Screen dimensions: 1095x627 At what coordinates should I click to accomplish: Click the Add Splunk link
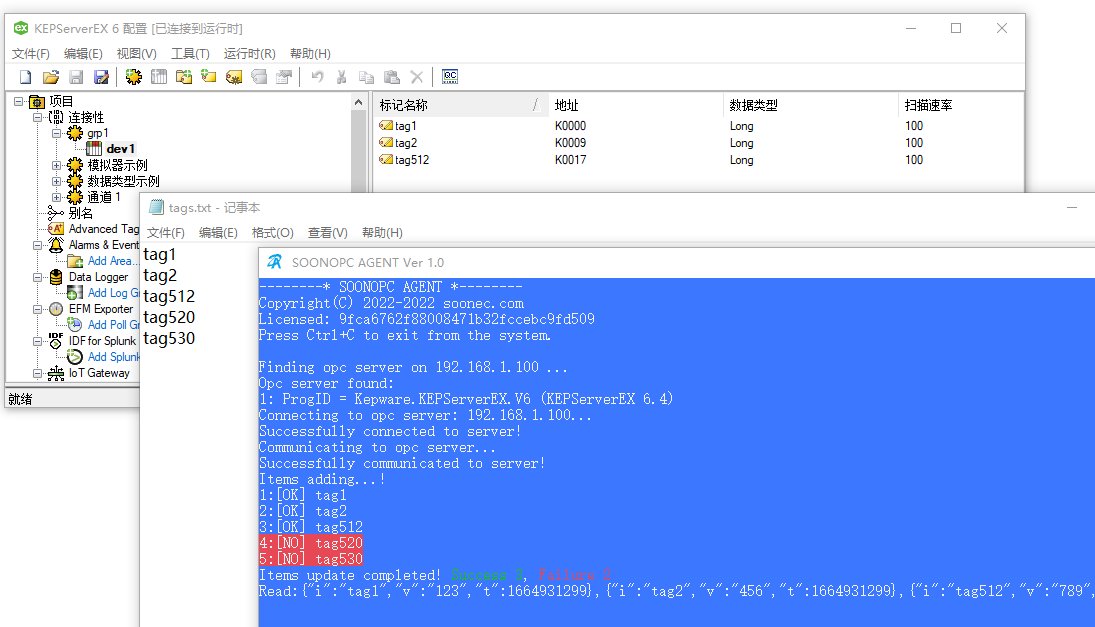point(113,357)
